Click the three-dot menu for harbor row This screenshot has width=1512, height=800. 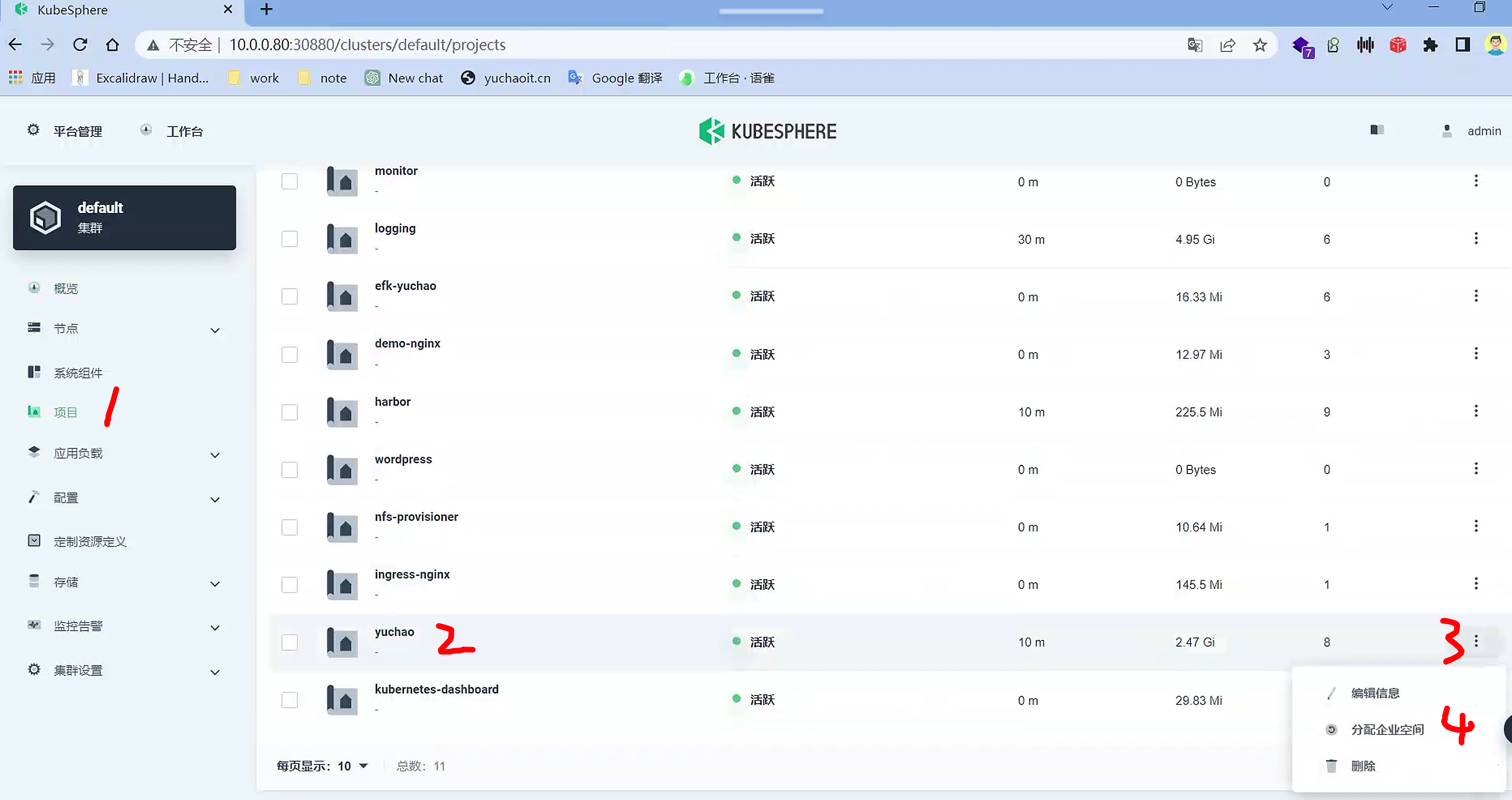[x=1475, y=411]
